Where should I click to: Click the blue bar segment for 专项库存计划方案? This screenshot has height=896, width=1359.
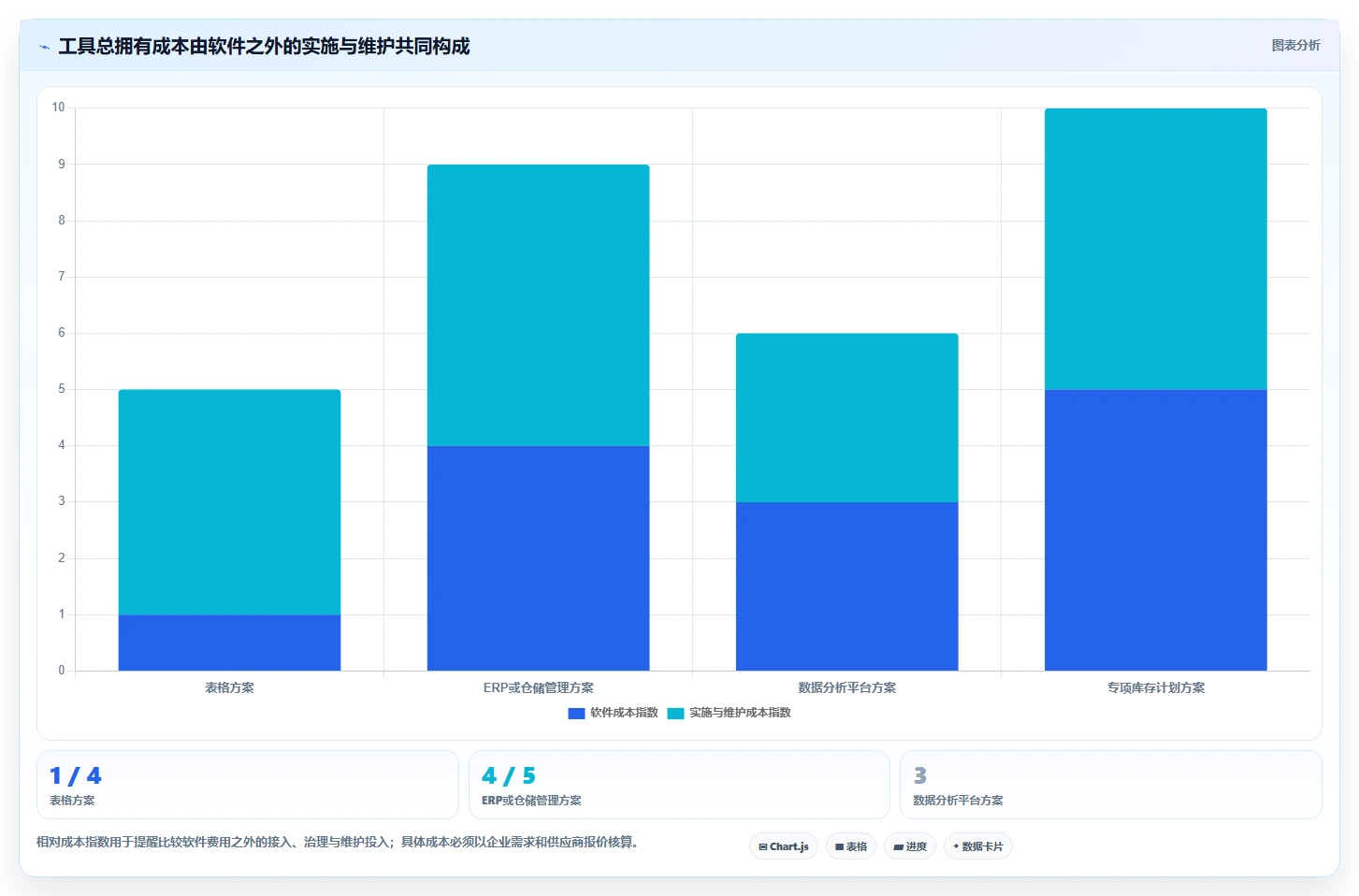(1155, 530)
